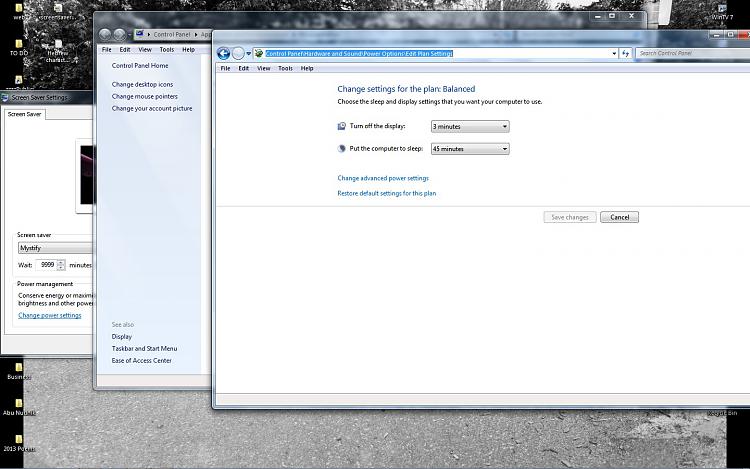Open Taskbar and Start Menu link

point(144,349)
